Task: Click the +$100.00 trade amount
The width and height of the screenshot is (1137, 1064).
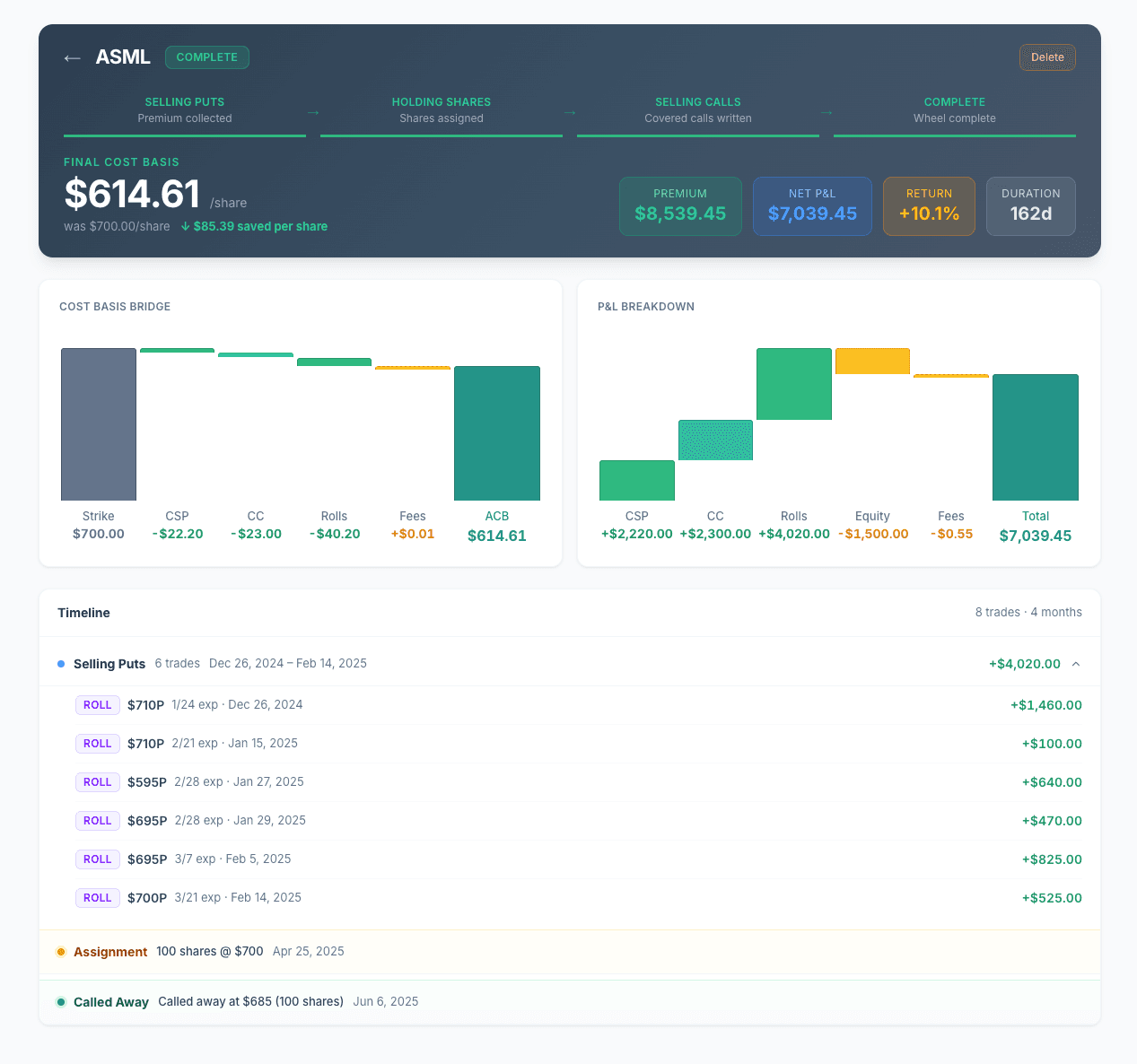Action: coord(1052,744)
